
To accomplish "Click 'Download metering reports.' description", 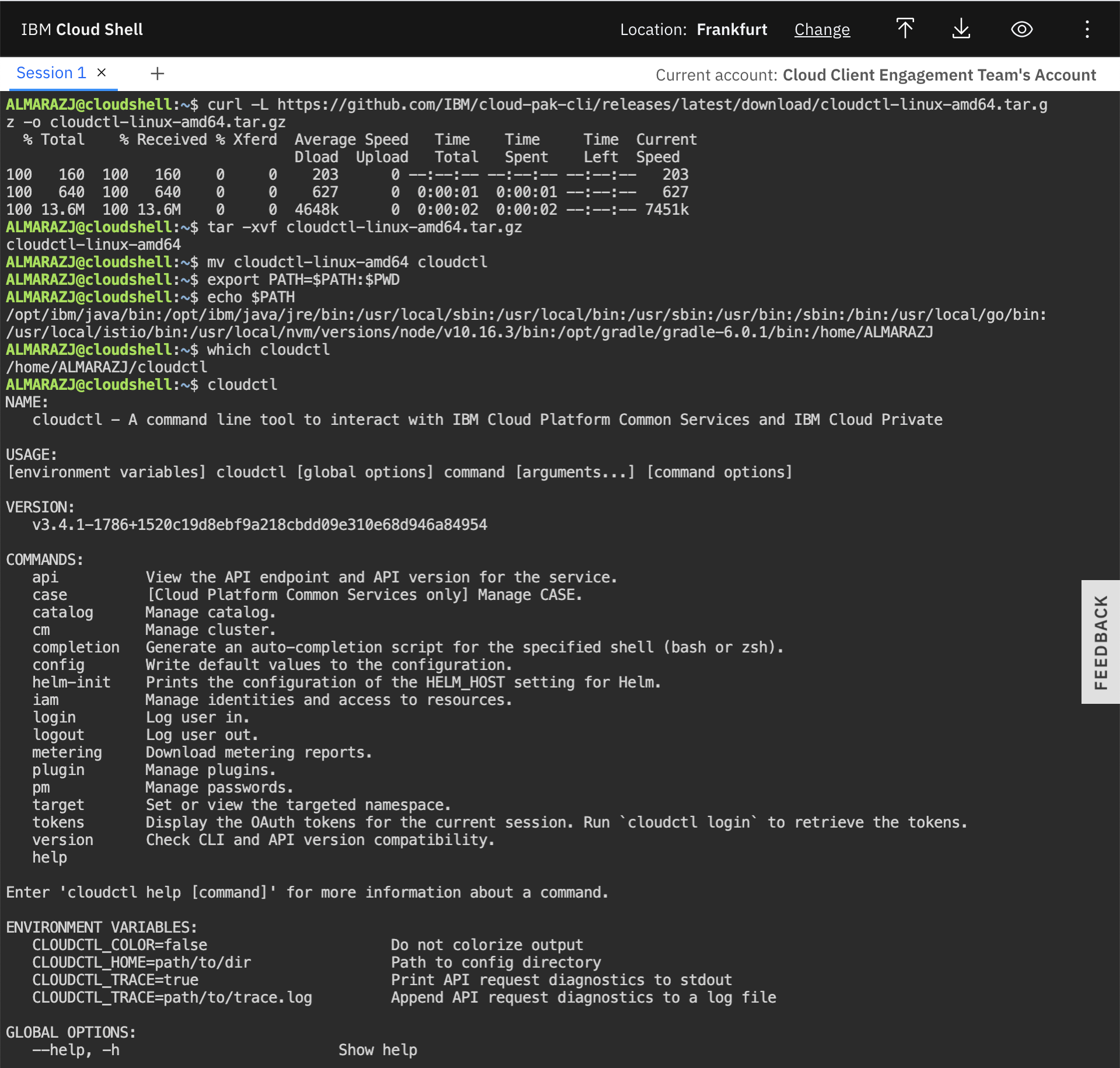I will pyautogui.click(x=259, y=753).
